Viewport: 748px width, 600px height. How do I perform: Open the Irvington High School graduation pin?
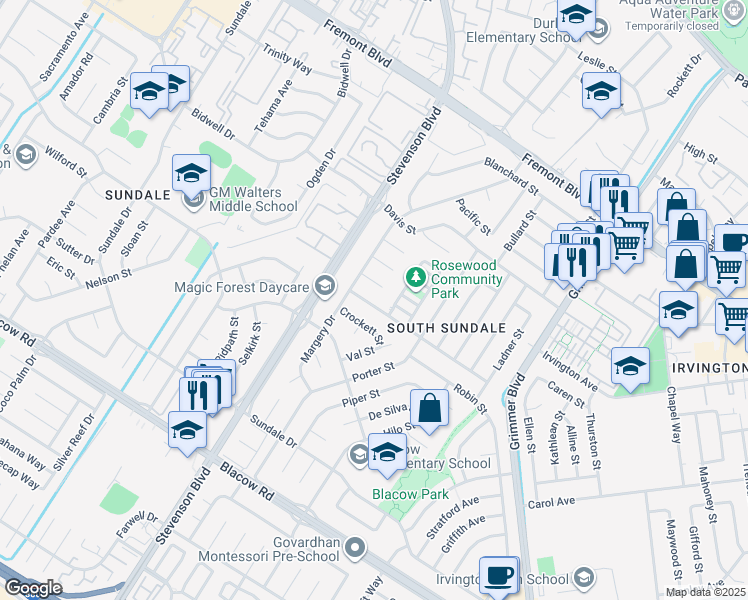tap(584, 577)
